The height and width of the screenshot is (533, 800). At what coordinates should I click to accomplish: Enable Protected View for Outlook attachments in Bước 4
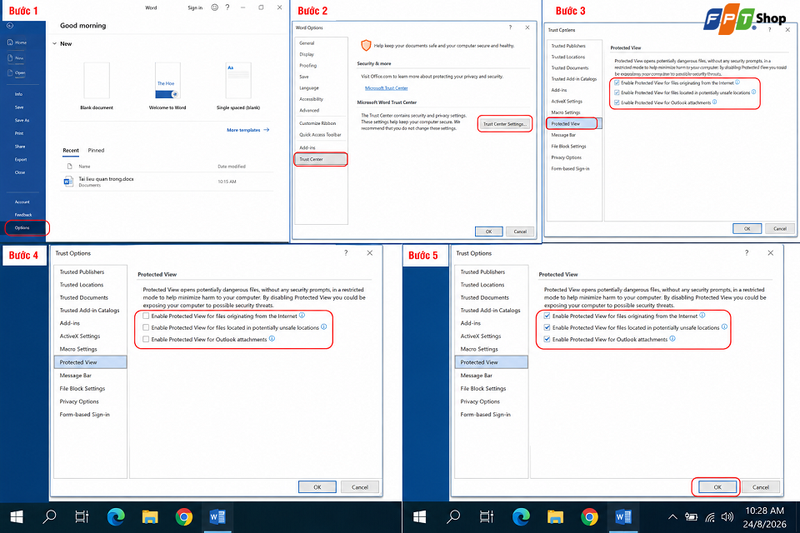click(146, 339)
